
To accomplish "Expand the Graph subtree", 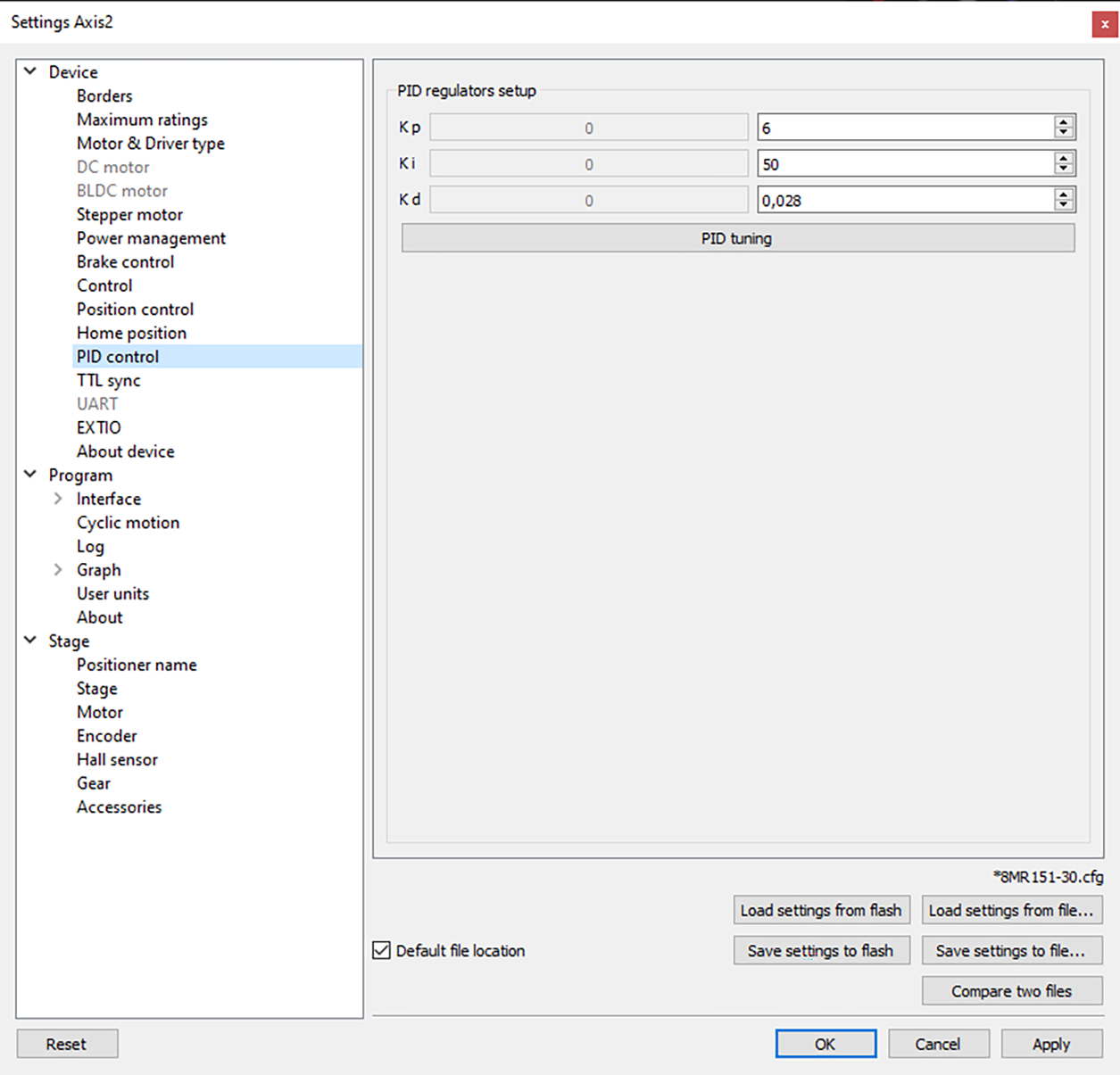I will pos(58,570).
